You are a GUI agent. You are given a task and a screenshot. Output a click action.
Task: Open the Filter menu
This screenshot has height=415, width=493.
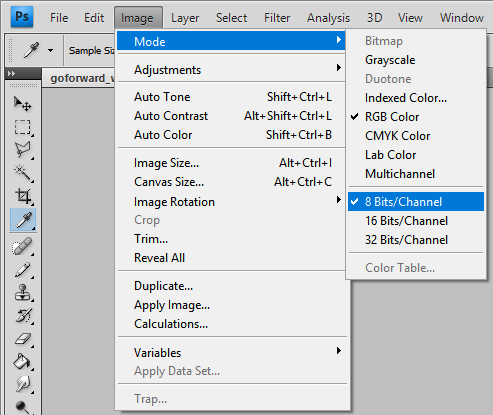pos(277,18)
